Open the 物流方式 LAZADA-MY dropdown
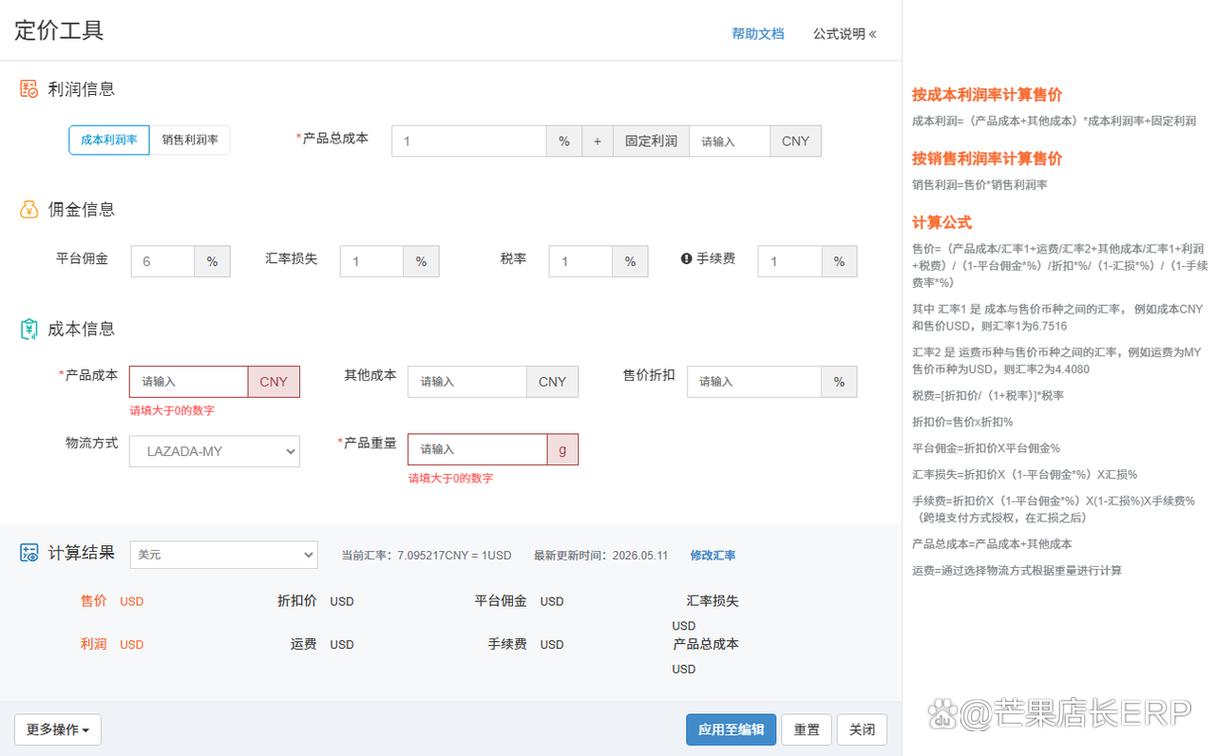This screenshot has width=1216, height=756. point(214,451)
